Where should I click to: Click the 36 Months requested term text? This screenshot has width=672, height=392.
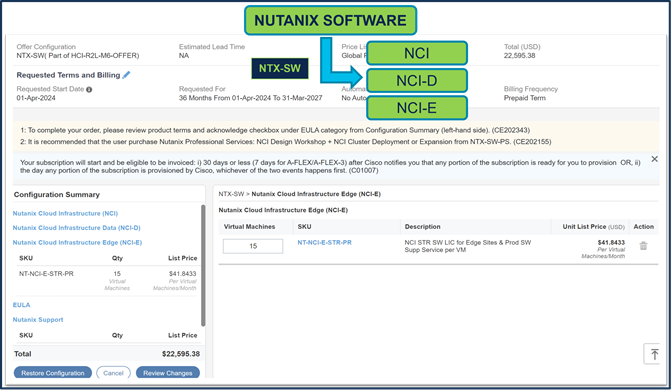pos(250,98)
